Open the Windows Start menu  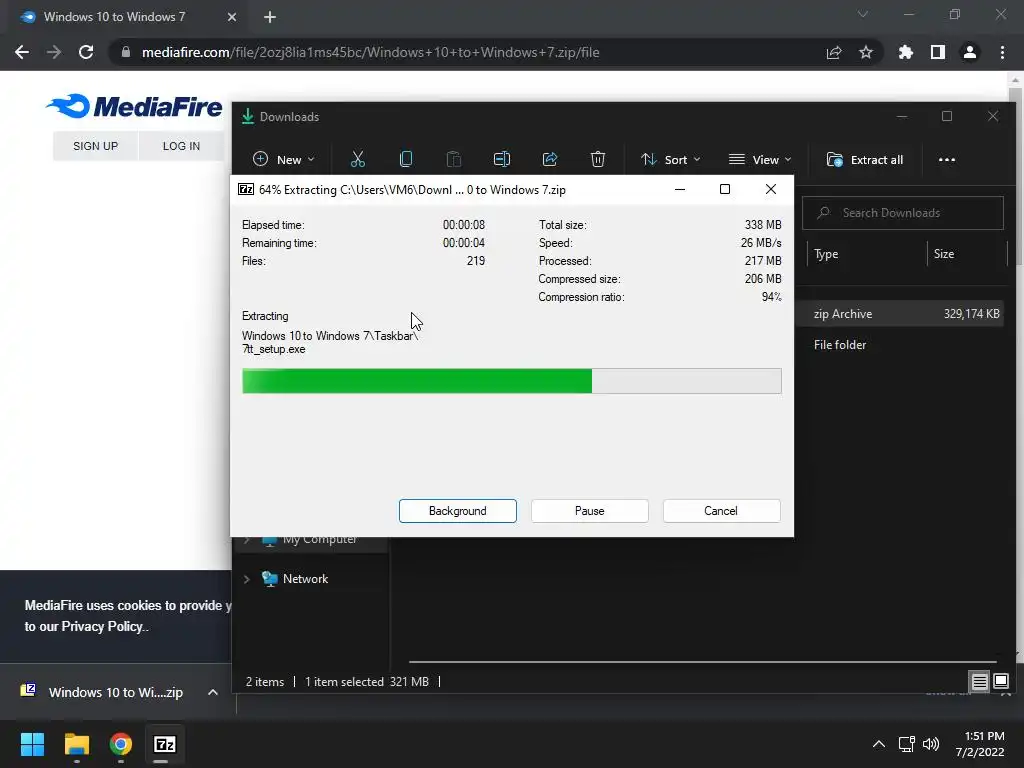(x=32, y=744)
